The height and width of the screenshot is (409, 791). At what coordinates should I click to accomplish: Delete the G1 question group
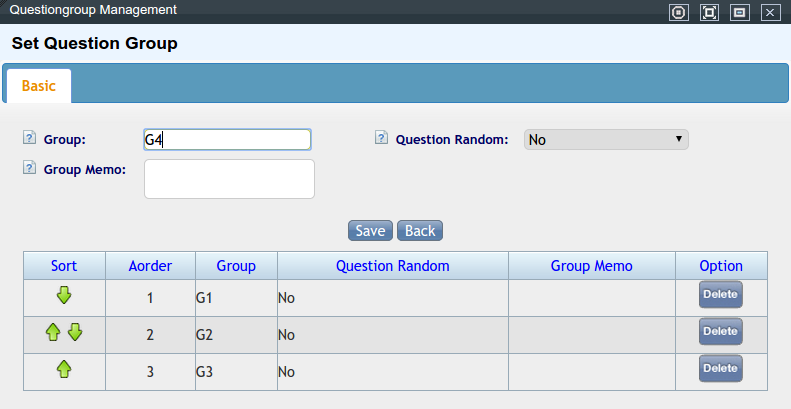pos(720,294)
